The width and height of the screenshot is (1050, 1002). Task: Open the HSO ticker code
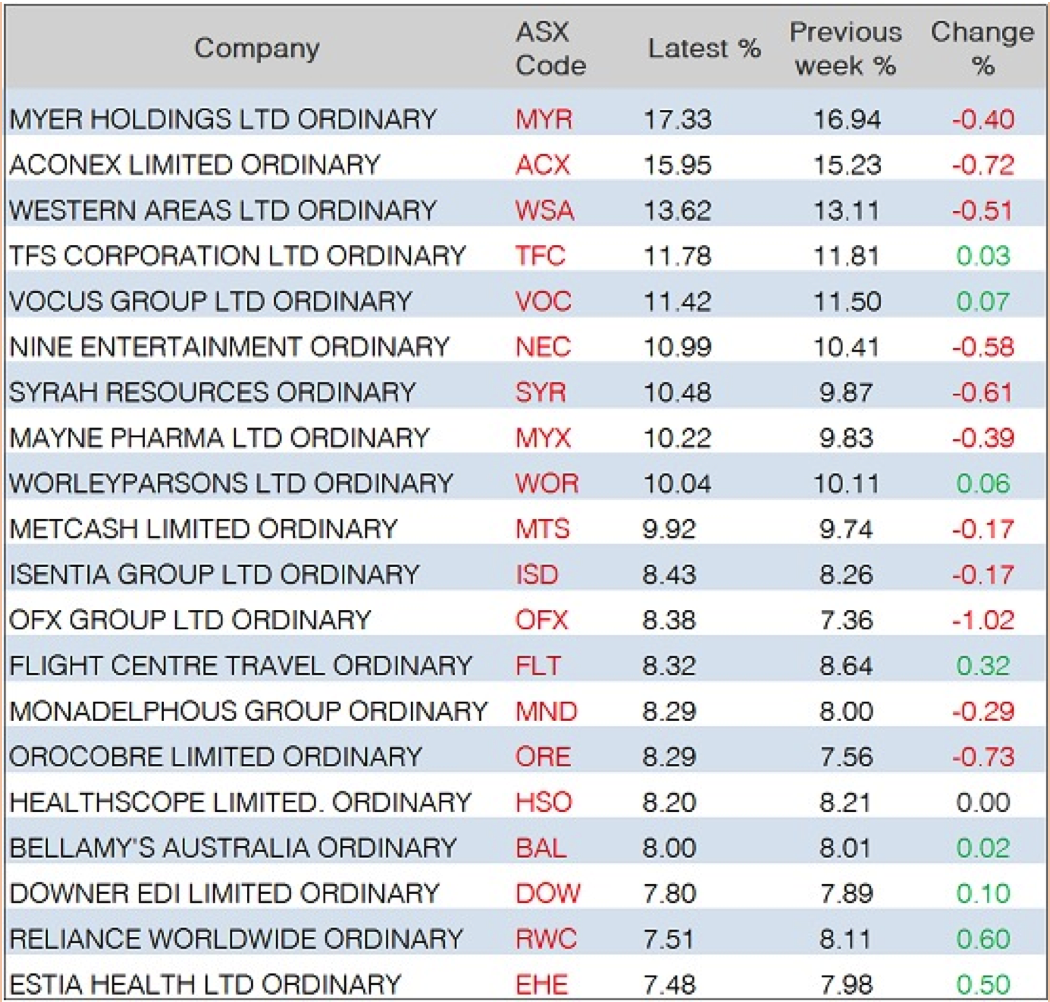[541, 802]
